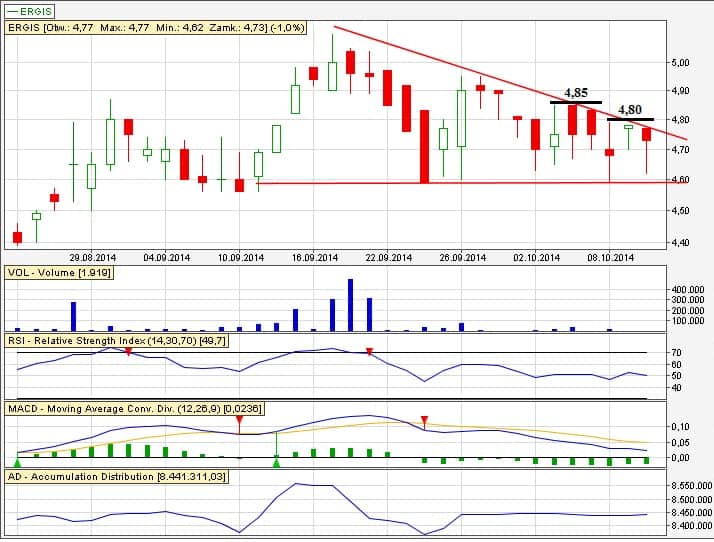The image size is (714, 542).
Task: Click the AD Accumulation Distribution label
Action: [x=116, y=477]
